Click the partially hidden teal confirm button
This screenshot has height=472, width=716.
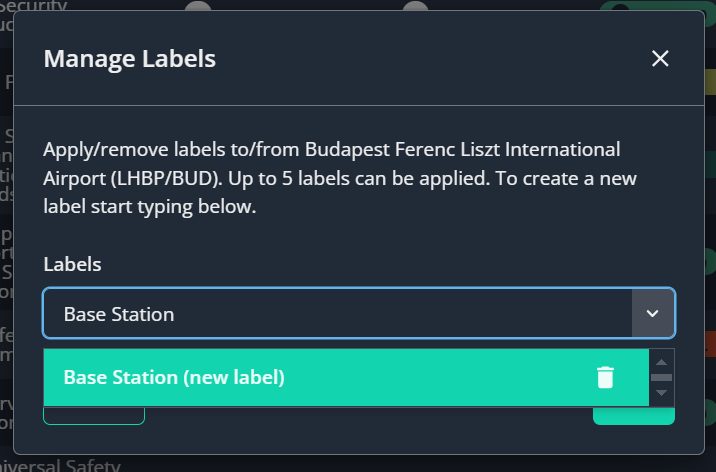(634, 416)
